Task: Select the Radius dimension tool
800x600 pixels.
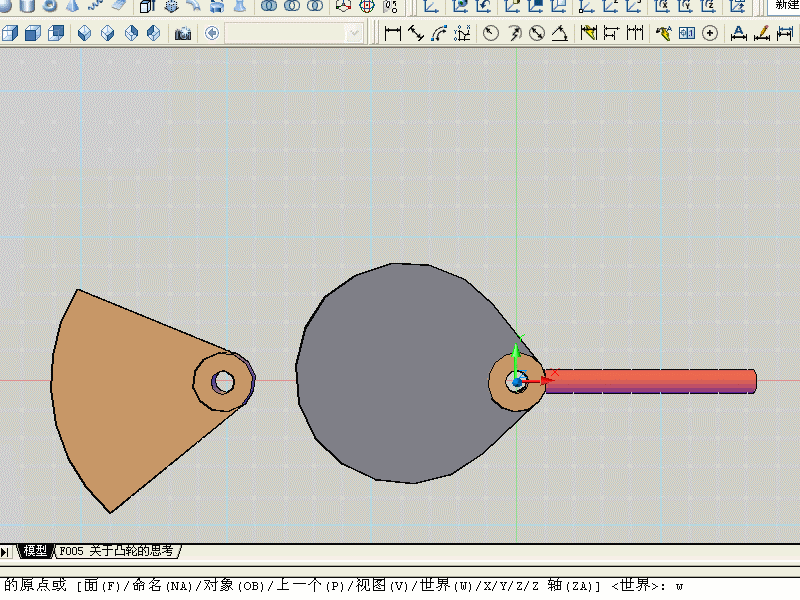Action: 490,33
